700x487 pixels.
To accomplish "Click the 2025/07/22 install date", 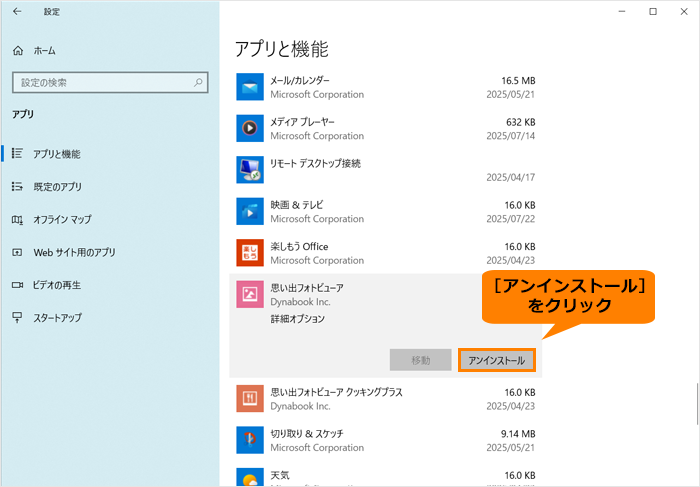I will pos(510,219).
